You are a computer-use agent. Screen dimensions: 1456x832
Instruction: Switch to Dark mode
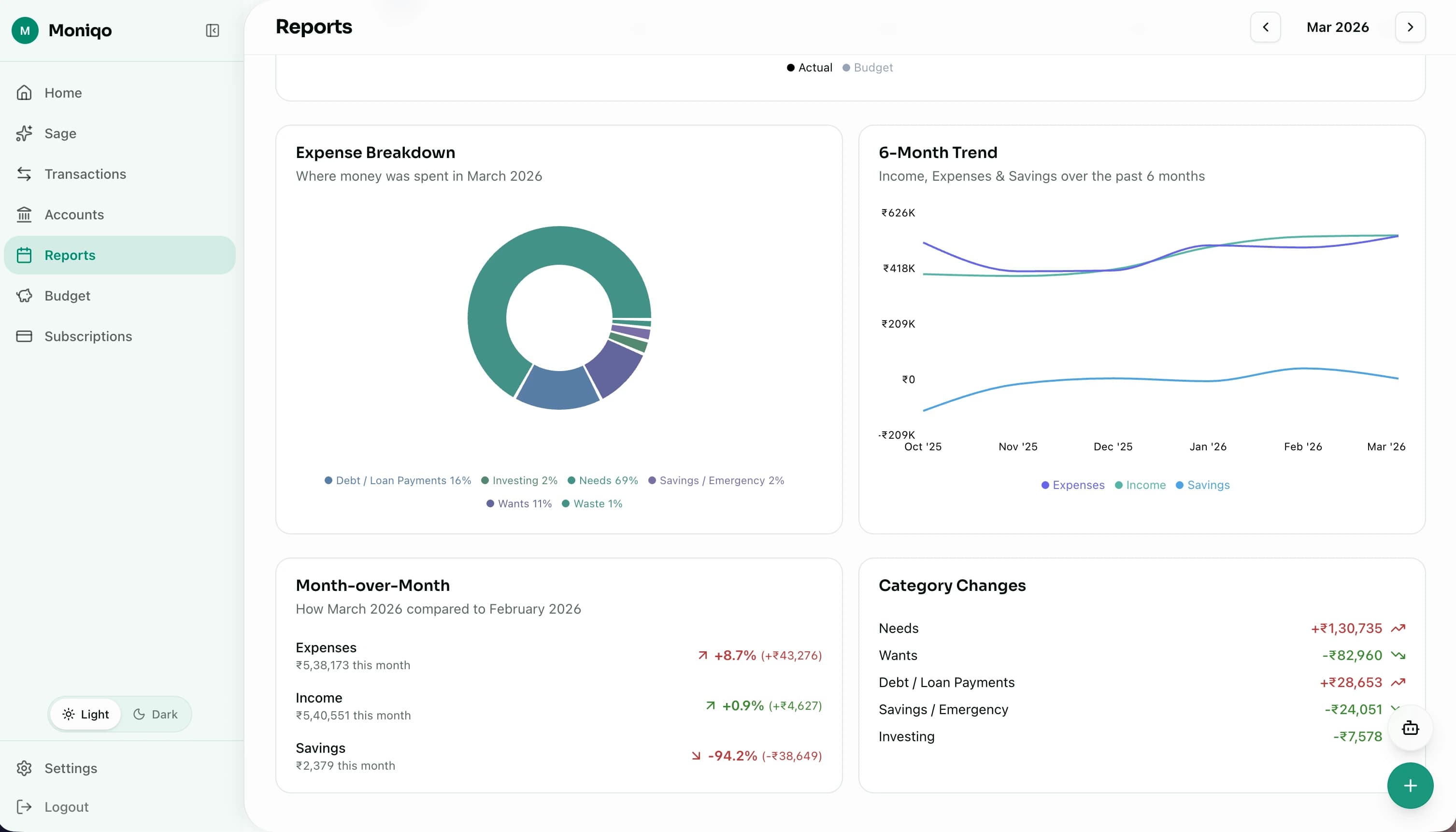pyautogui.click(x=156, y=714)
